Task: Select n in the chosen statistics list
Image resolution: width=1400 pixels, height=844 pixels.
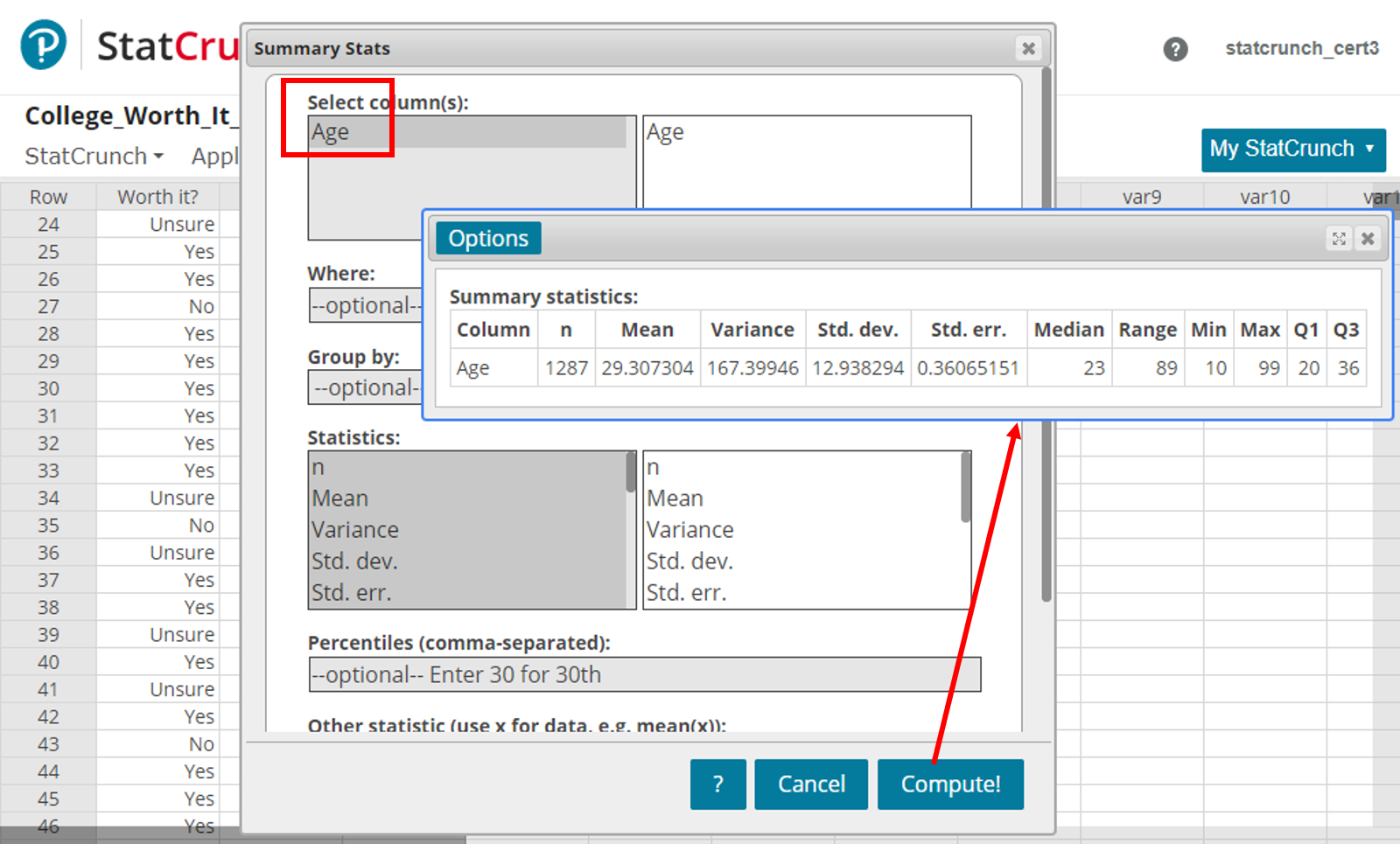Action: coord(653,466)
